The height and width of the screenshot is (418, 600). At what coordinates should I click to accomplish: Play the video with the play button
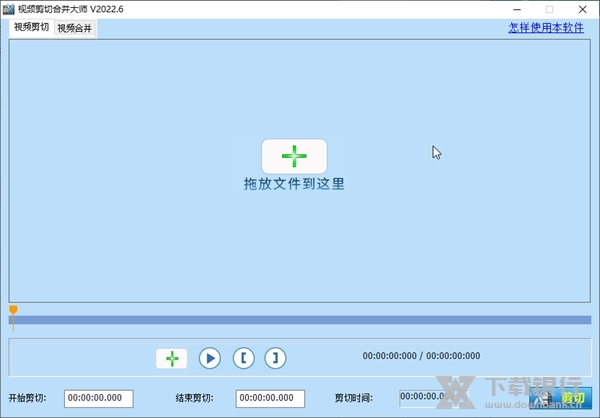pos(210,358)
